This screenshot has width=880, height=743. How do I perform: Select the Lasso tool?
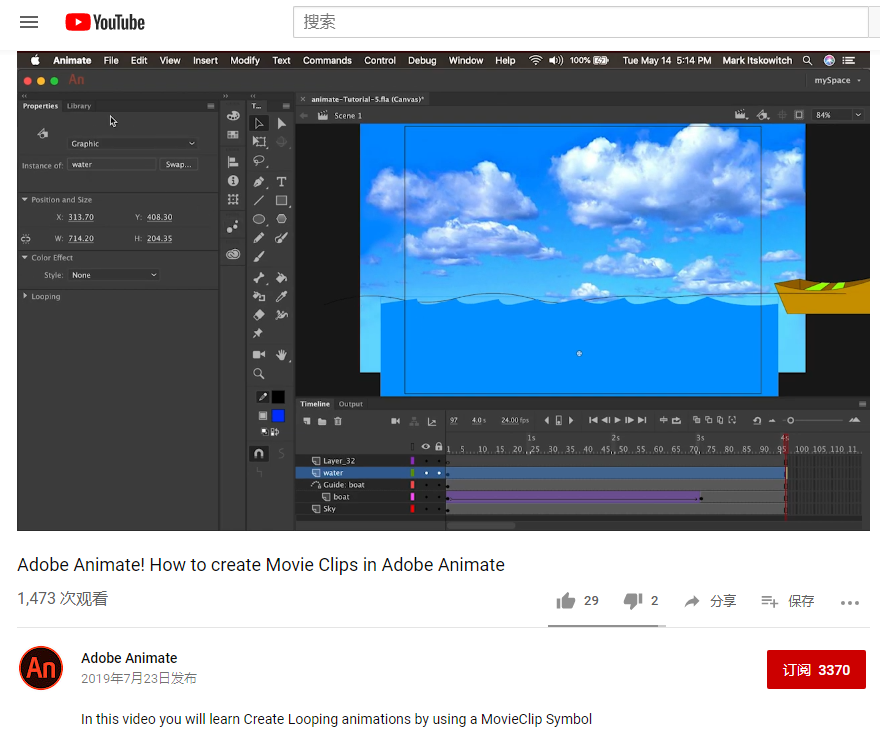coord(259,161)
